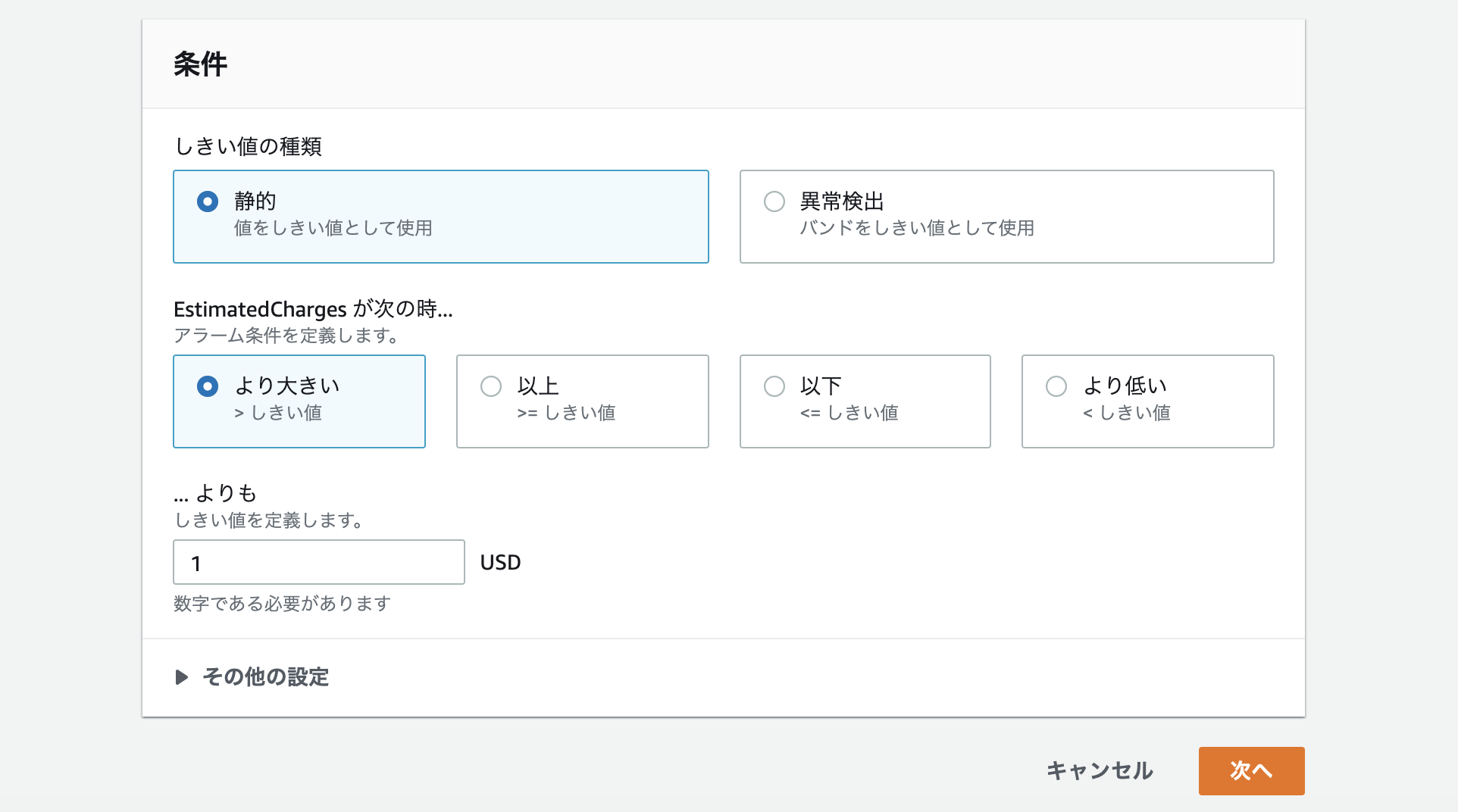The image size is (1458, 812).
Task: Select the 以下 (<= しきい値) condition
Action: click(x=774, y=386)
